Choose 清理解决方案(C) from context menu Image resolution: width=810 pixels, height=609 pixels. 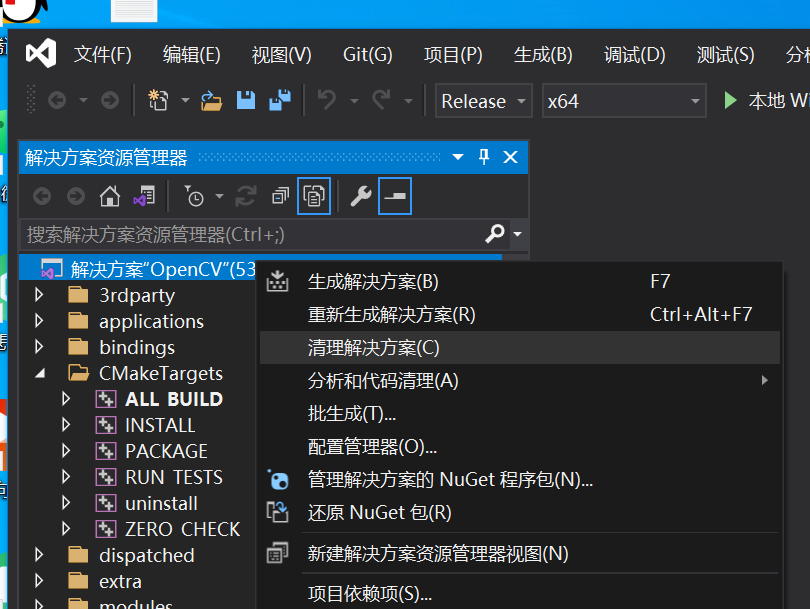tap(520, 348)
